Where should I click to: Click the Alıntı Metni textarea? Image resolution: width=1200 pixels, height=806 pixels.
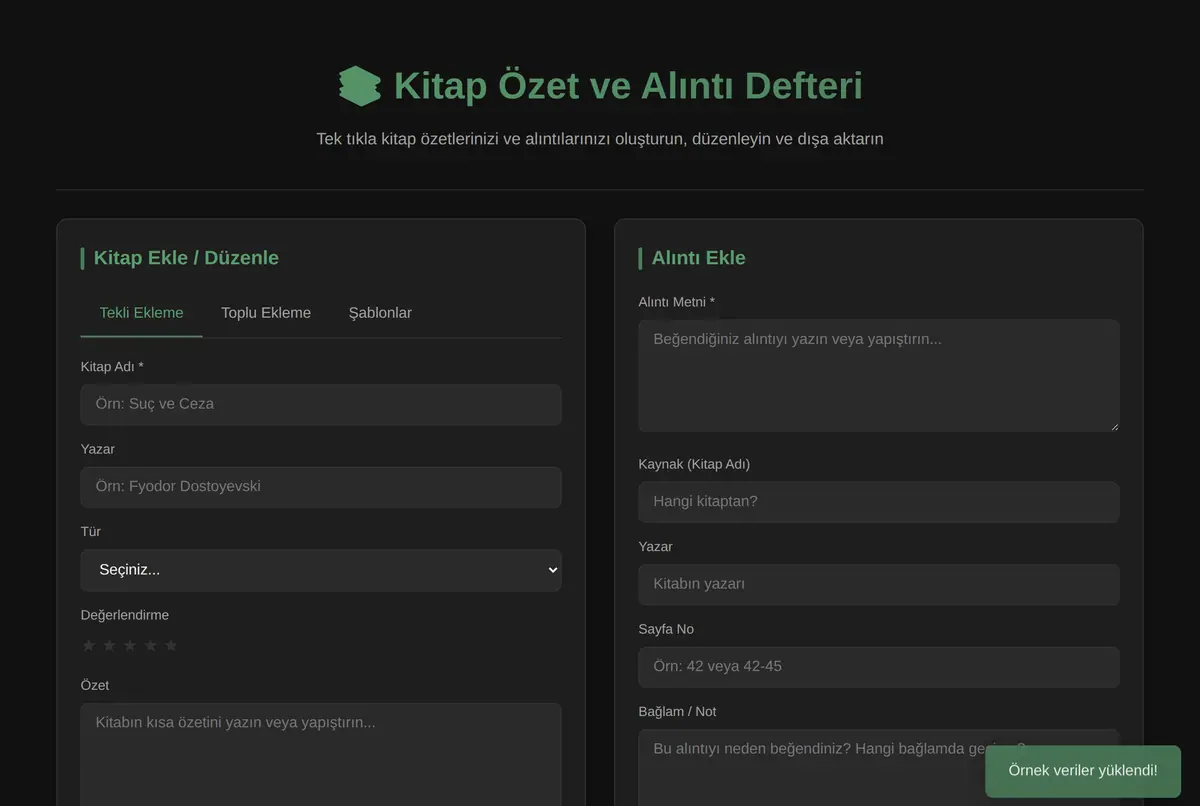point(879,375)
